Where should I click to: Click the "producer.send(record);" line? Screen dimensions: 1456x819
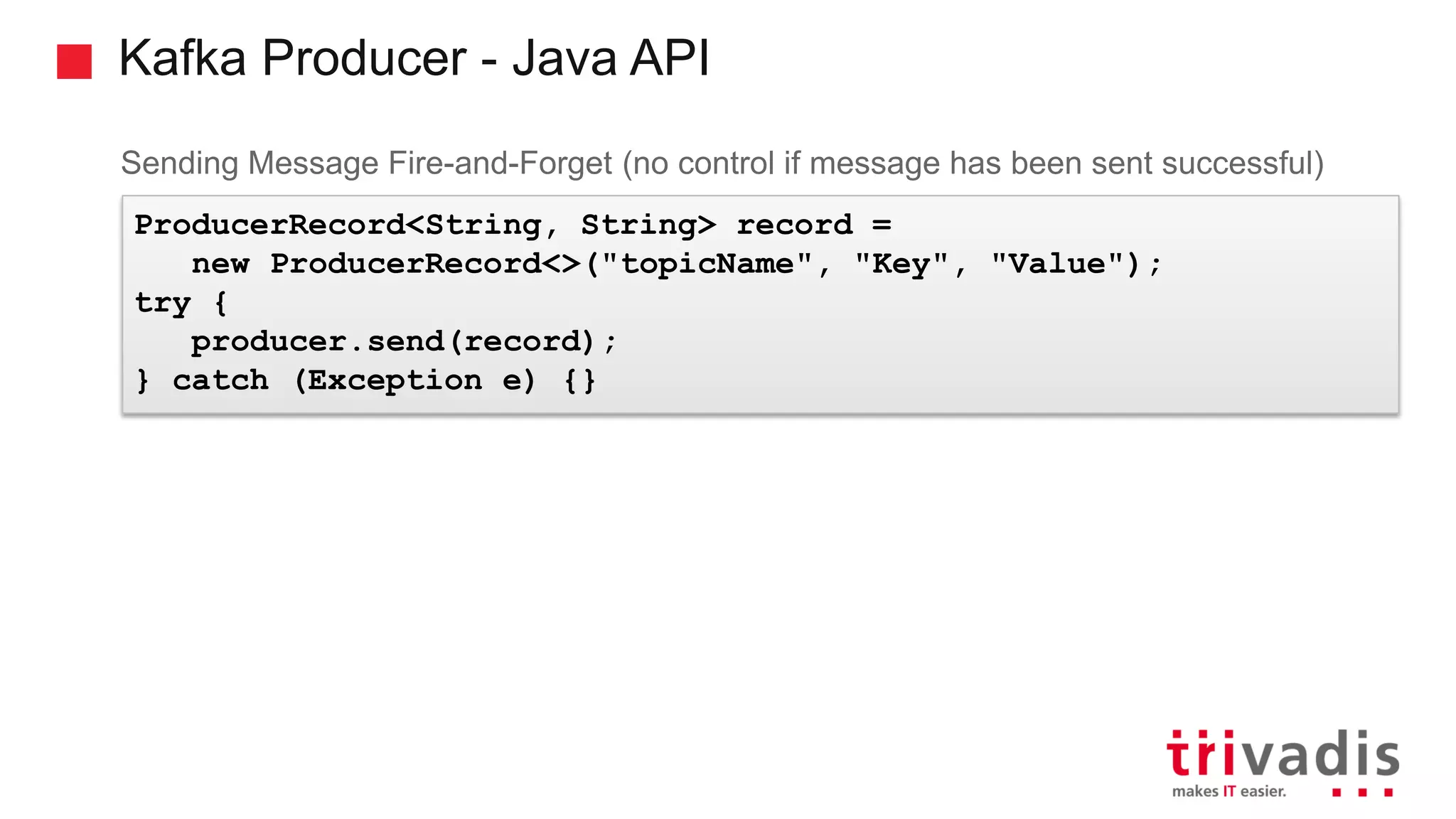click(x=402, y=342)
